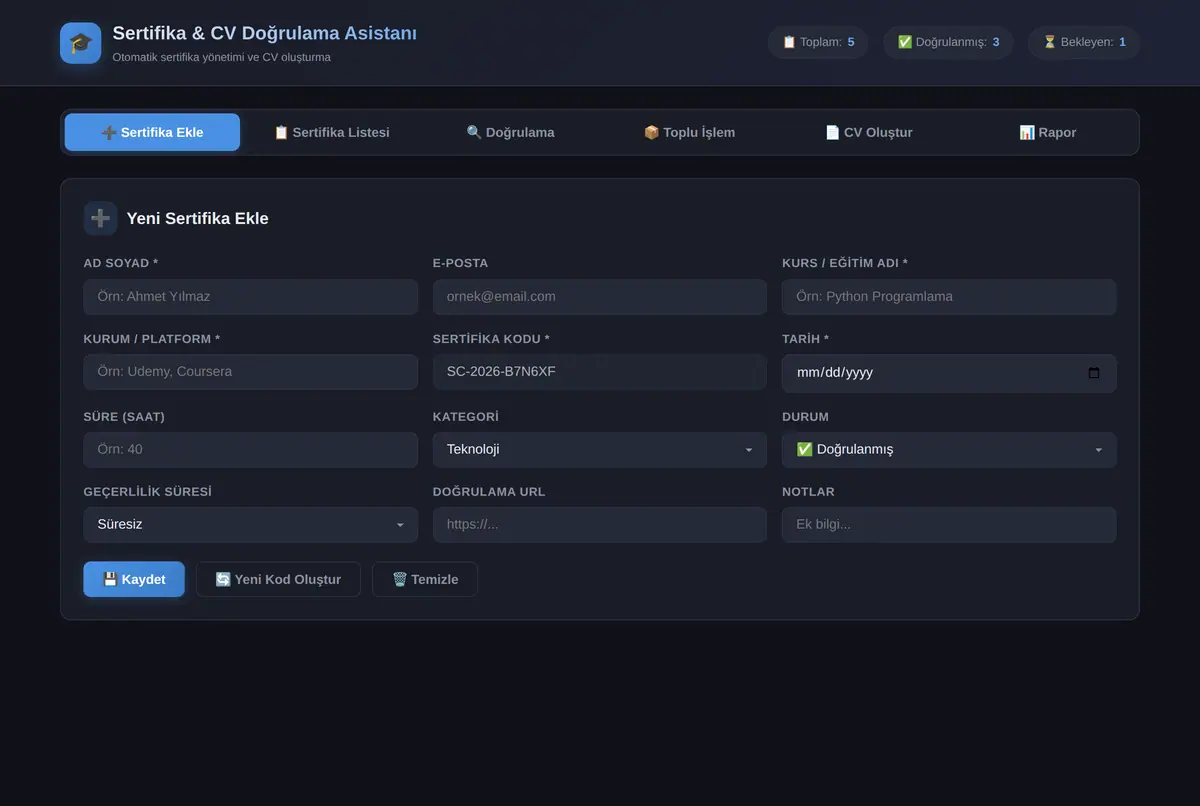This screenshot has width=1200, height=806.
Task: Click the plus icon beside Yeni Sertifika Ekle
Action: pyautogui.click(x=100, y=218)
